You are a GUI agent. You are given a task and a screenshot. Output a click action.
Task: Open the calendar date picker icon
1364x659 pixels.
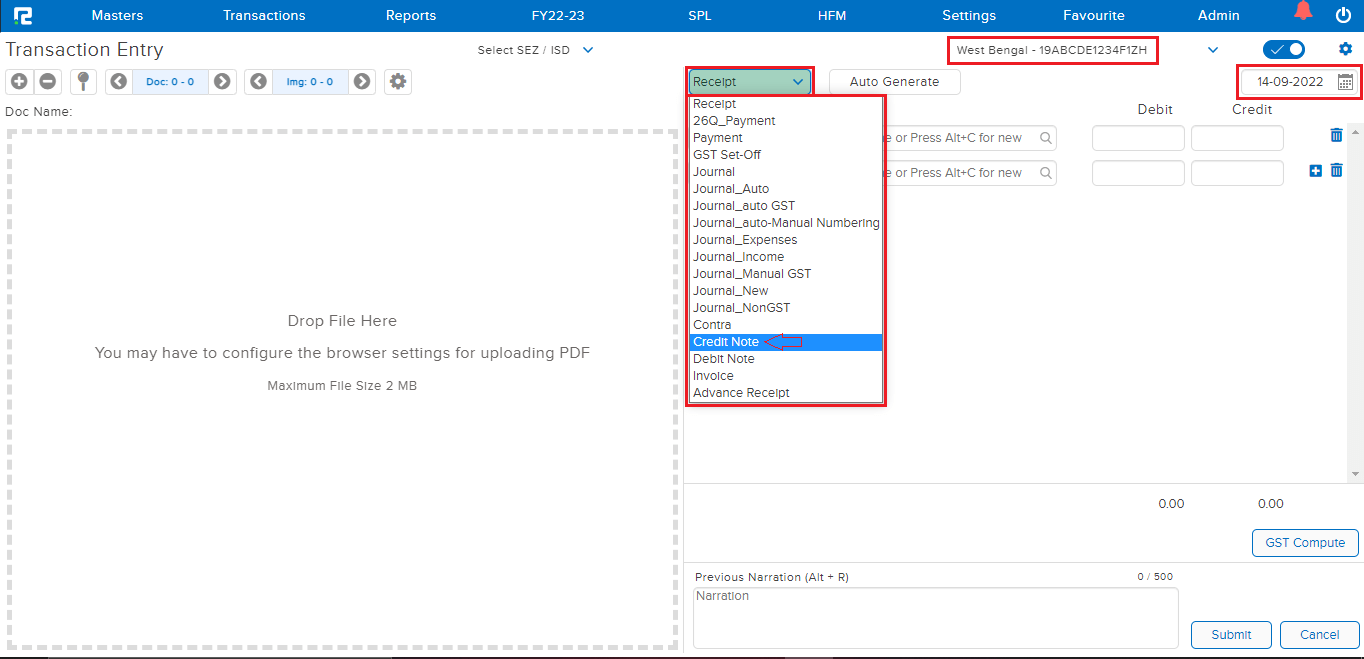[1345, 82]
